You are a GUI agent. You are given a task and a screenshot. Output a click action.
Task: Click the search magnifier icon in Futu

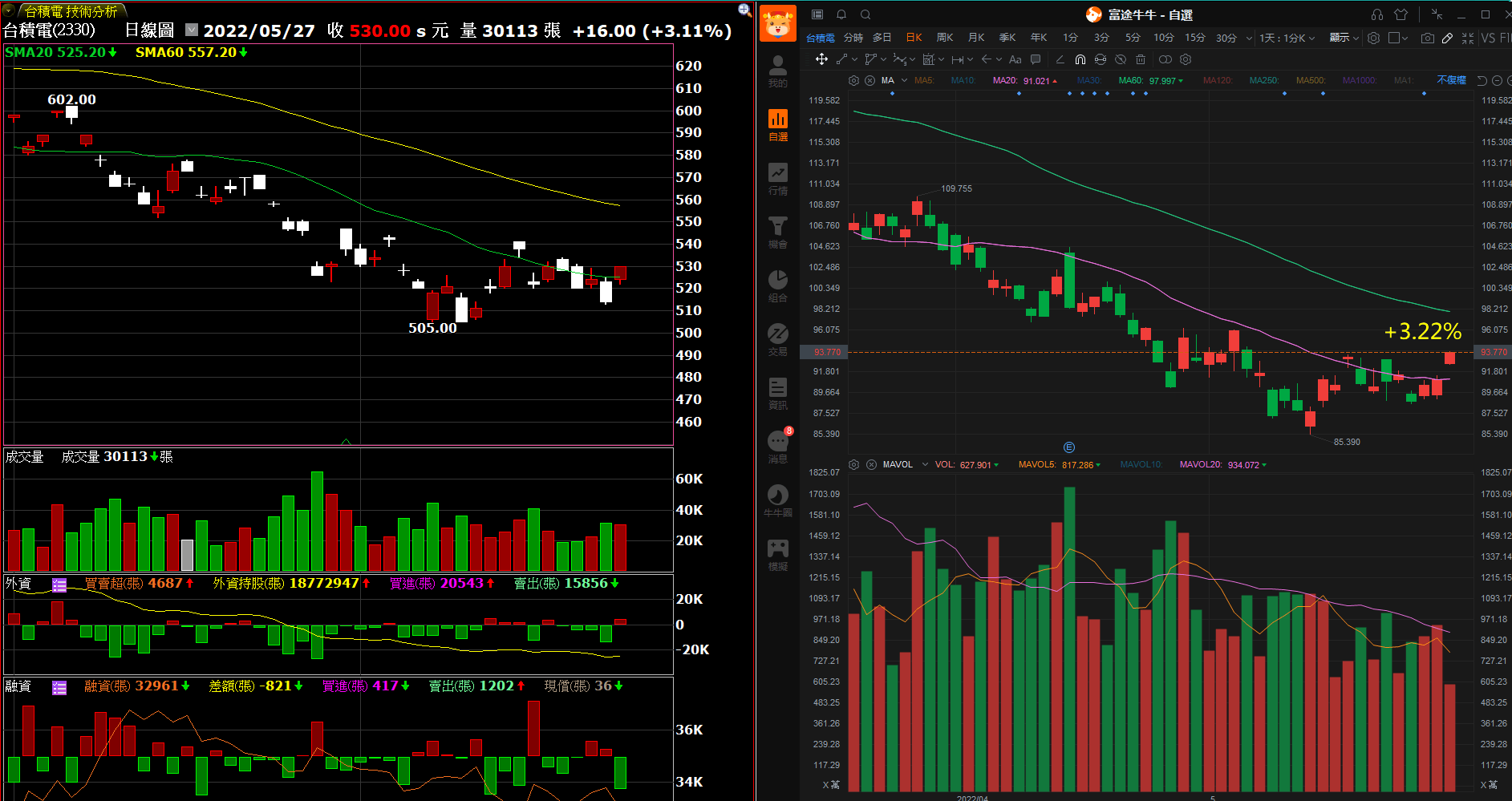(865, 14)
